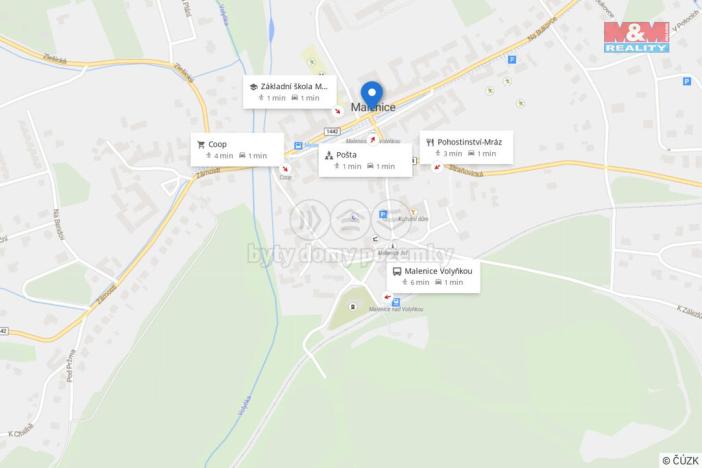Click the ČÚZK copyright link
This screenshot has height=468, width=702.
pos(681,460)
